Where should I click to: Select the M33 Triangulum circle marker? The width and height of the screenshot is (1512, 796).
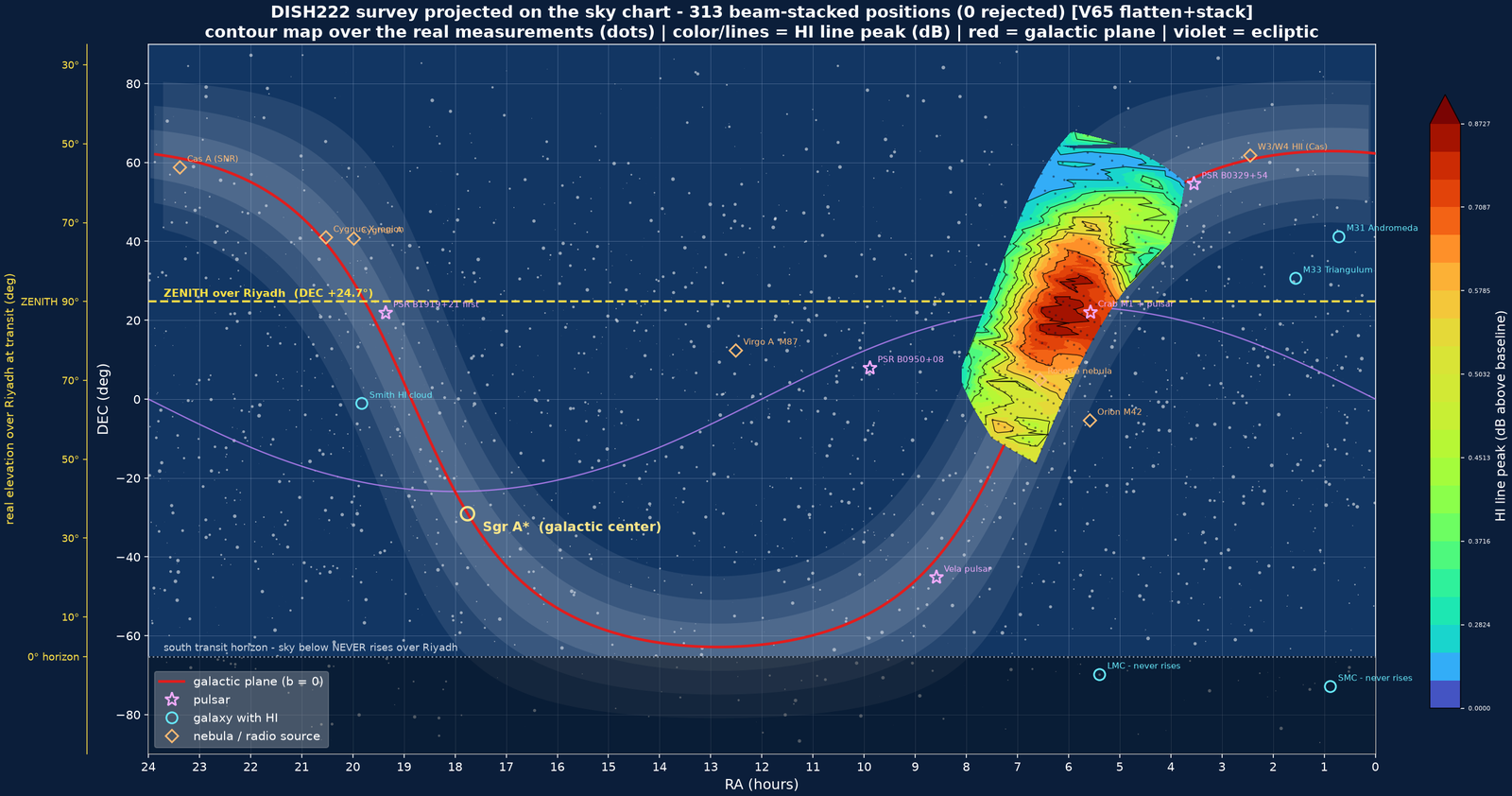(x=1296, y=278)
